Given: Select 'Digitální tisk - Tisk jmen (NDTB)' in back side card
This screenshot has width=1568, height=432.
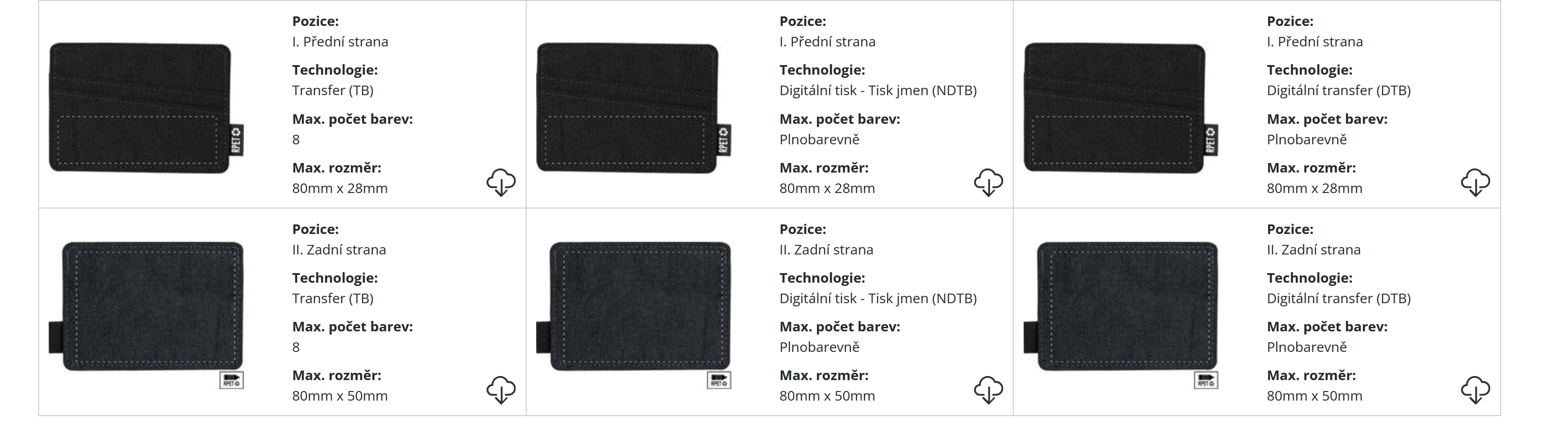Looking at the screenshot, I should (x=878, y=299).
